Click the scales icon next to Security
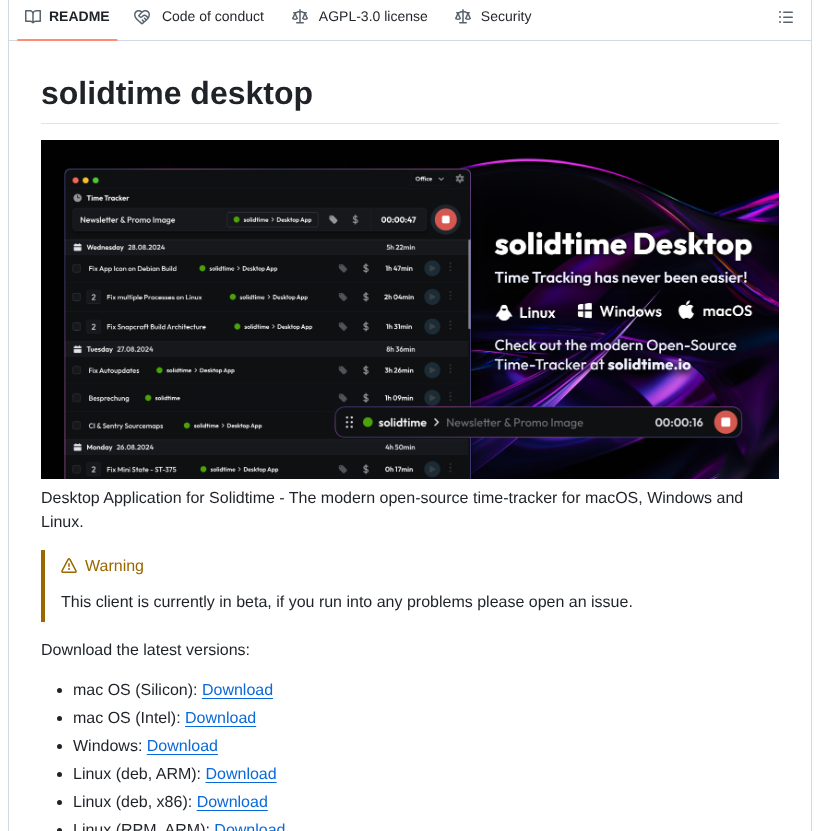The height and width of the screenshot is (831, 831). [461, 16]
